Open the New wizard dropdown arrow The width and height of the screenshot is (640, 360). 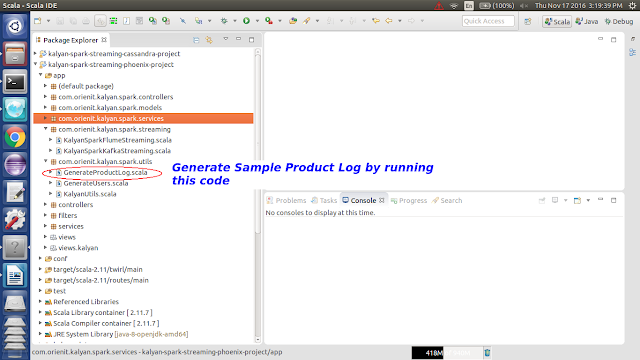[x=48, y=21]
